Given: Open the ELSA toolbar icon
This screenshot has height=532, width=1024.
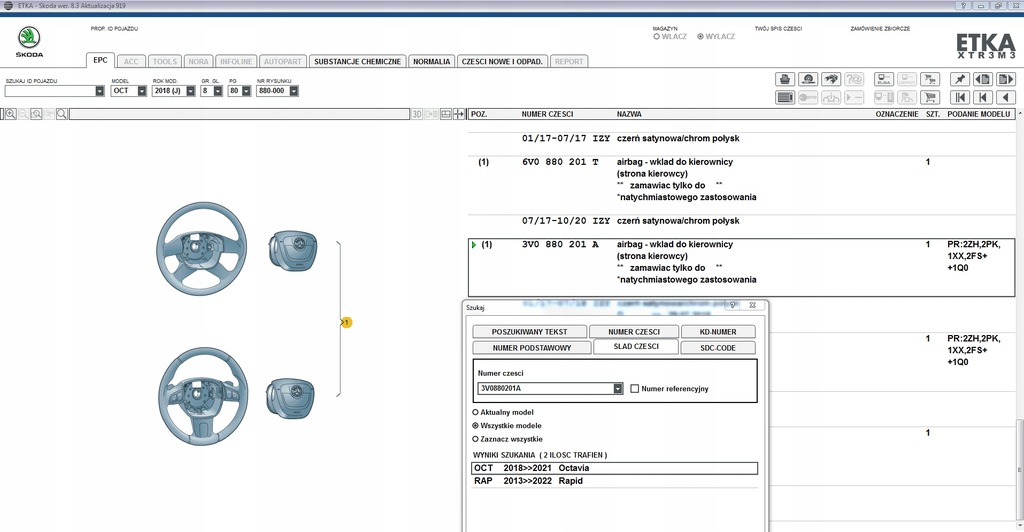Looking at the screenshot, I should click(x=884, y=79).
